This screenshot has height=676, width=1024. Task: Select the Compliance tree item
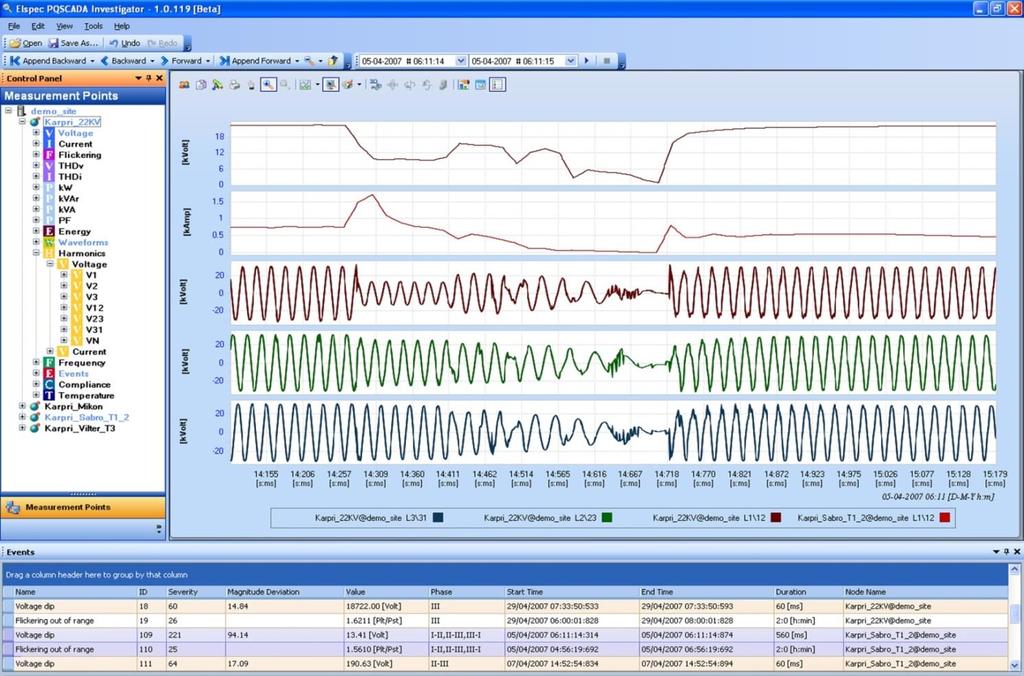[x=84, y=385]
